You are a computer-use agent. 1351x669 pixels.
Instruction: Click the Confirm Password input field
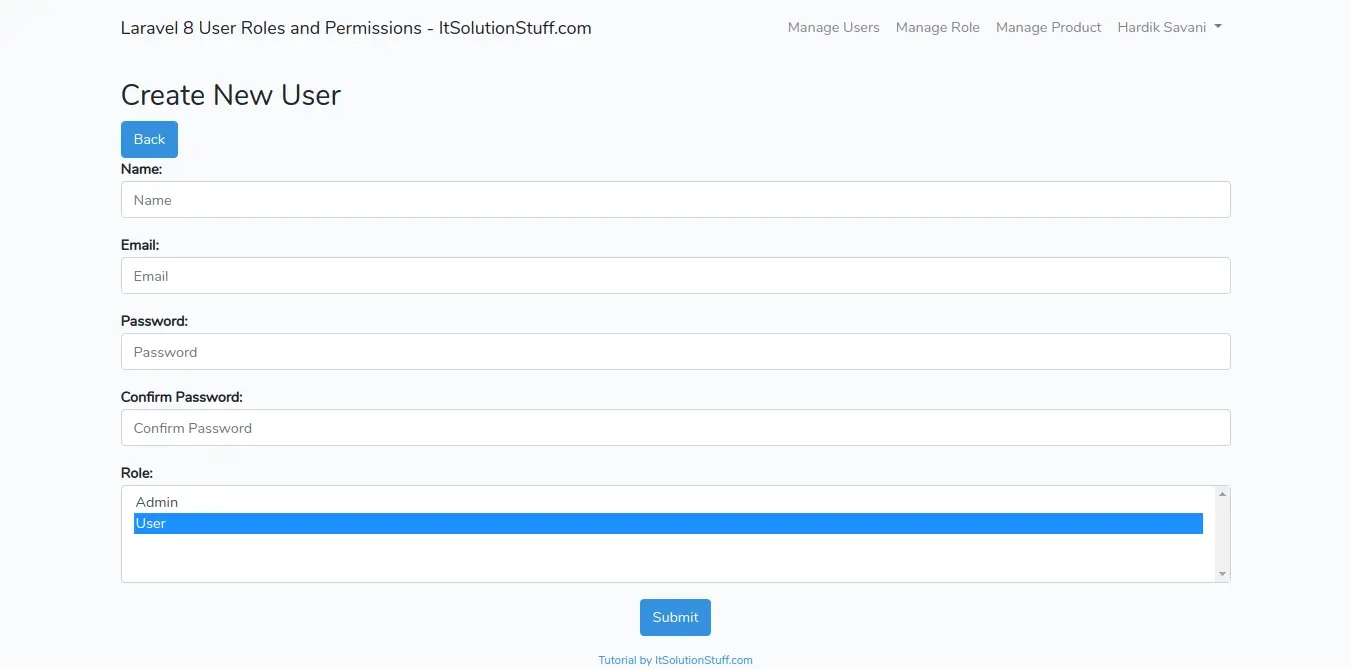pyautogui.click(x=675, y=428)
